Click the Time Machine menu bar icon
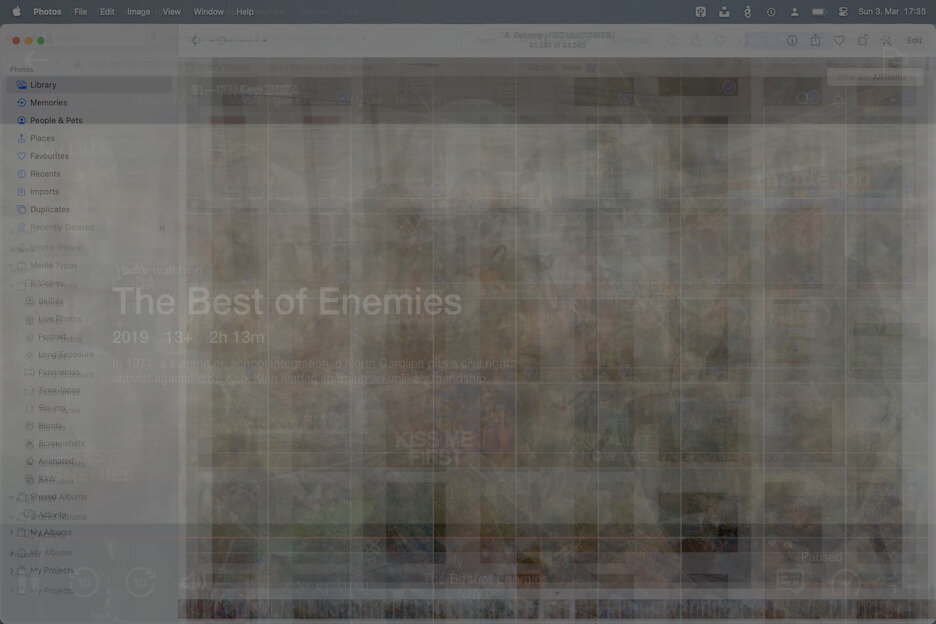The width and height of the screenshot is (936, 624). (771, 11)
